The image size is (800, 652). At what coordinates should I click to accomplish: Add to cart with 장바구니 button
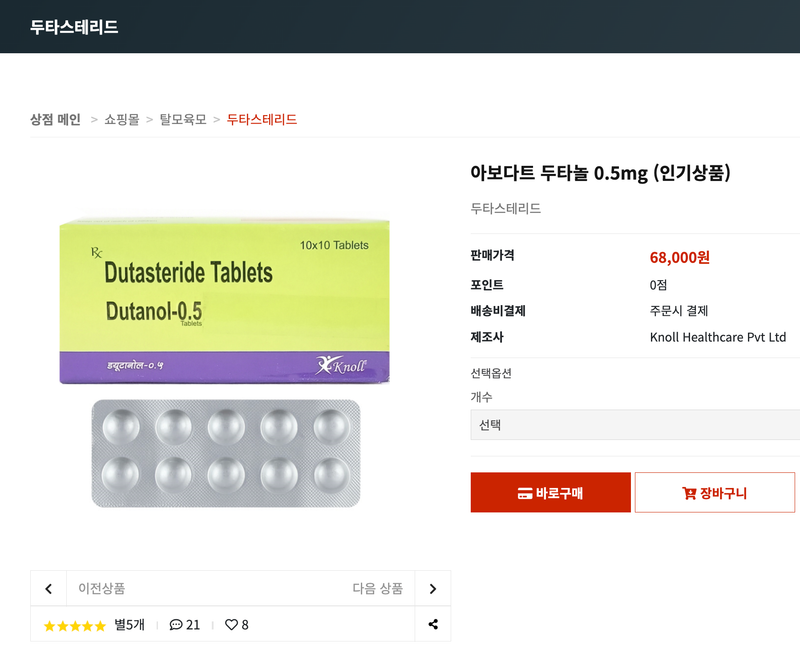pyautogui.click(x=714, y=493)
